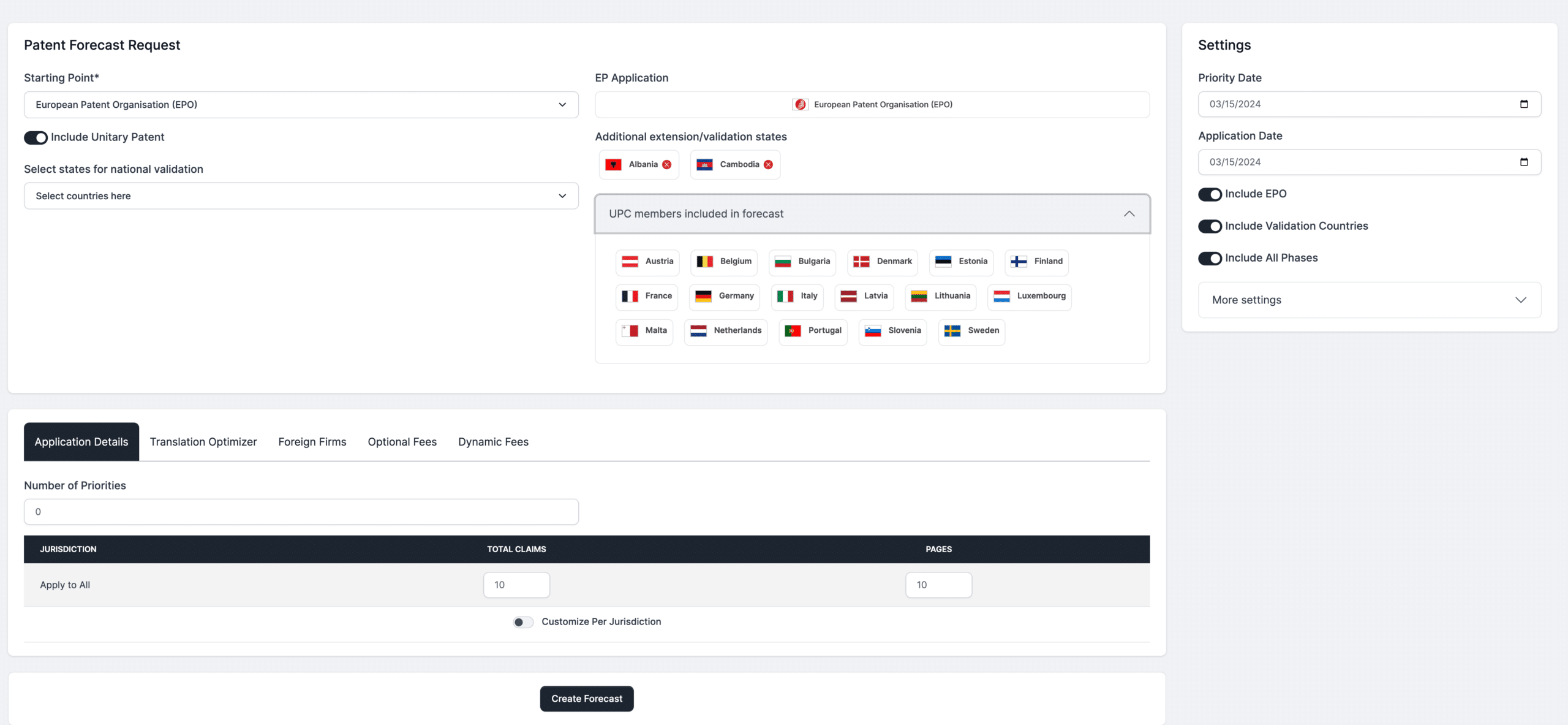The width and height of the screenshot is (1568, 725).
Task: Click the Belgium flag chip
Action: point(724,262)
